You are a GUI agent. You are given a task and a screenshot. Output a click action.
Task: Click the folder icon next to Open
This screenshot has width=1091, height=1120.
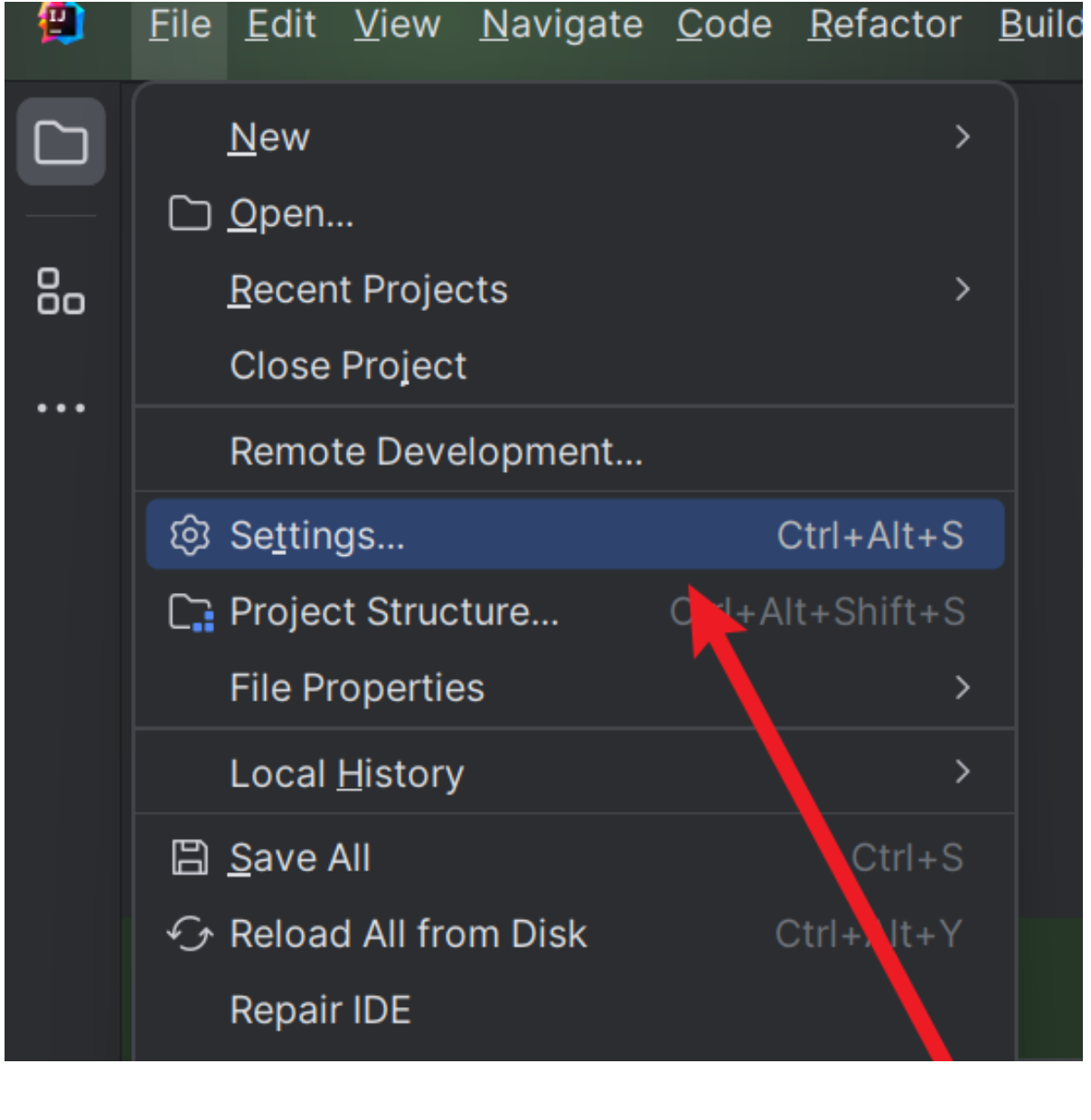coord(190,213)
